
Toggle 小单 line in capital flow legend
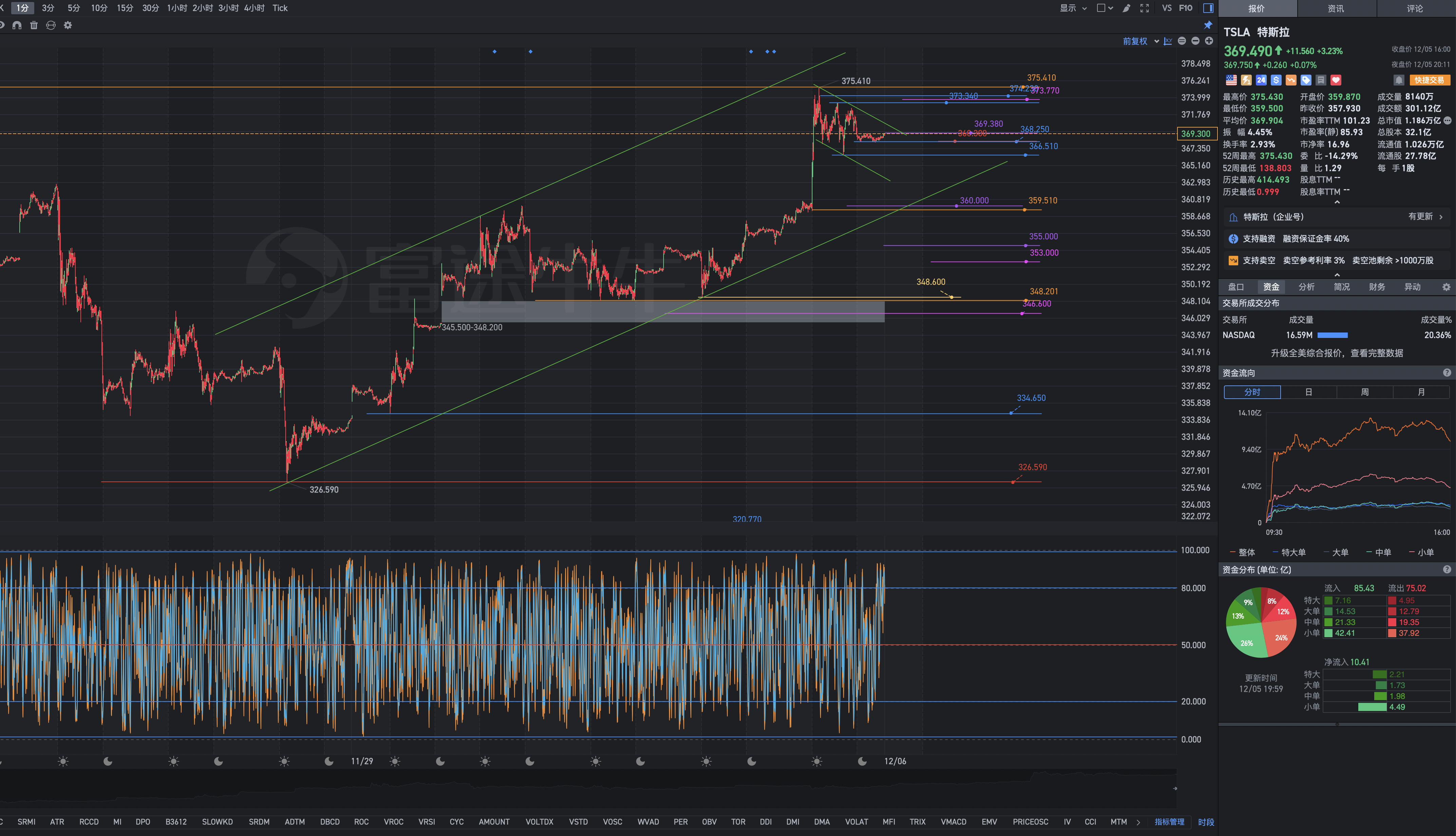point(1421,552)
